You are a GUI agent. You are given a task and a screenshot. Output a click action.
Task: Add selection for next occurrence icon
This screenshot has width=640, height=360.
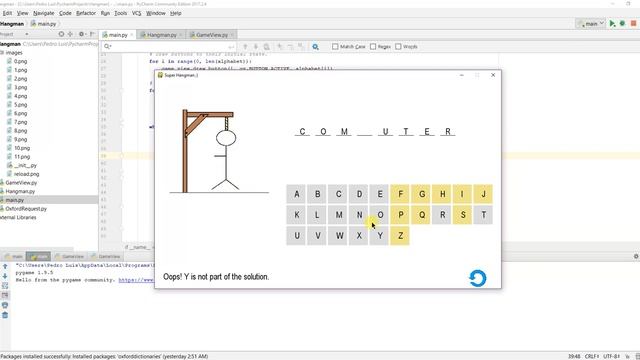click(x=280, y=47)
